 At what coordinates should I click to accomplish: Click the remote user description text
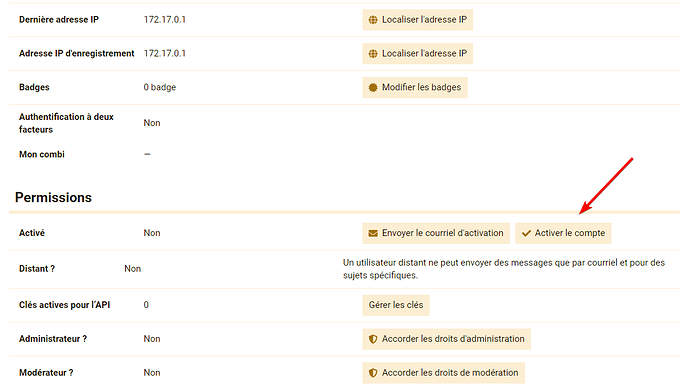click(504, 269)
